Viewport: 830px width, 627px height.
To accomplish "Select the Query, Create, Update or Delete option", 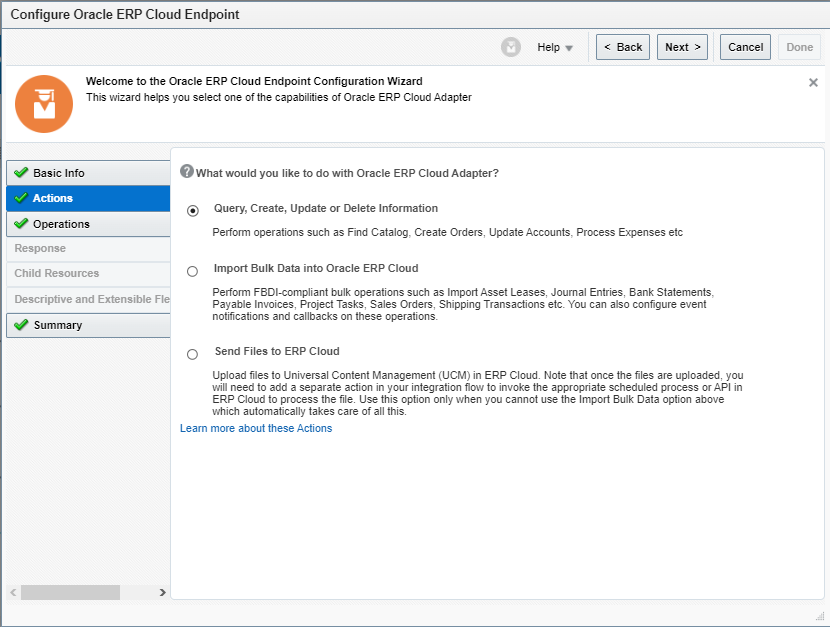I will point(192,208).
